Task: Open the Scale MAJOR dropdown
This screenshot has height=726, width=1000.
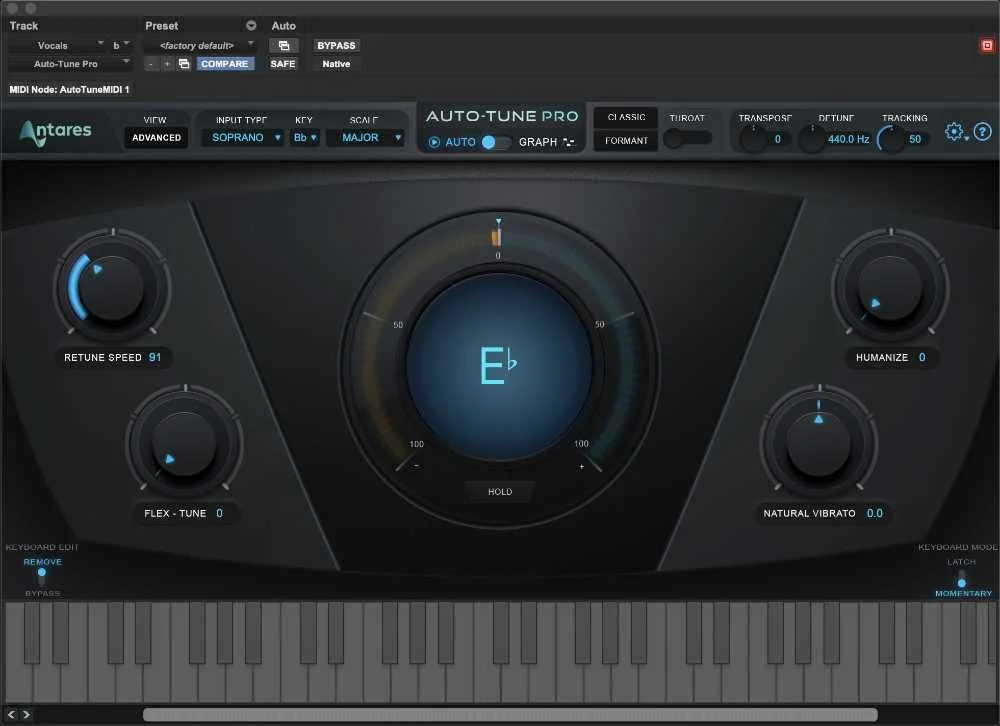Action: coord(365,137)
